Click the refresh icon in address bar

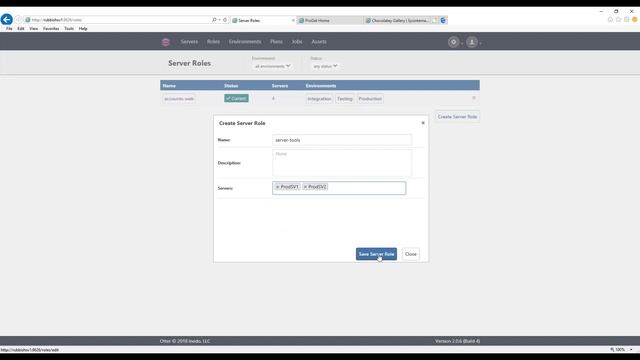pyautogui.click(x=225, y=20)
